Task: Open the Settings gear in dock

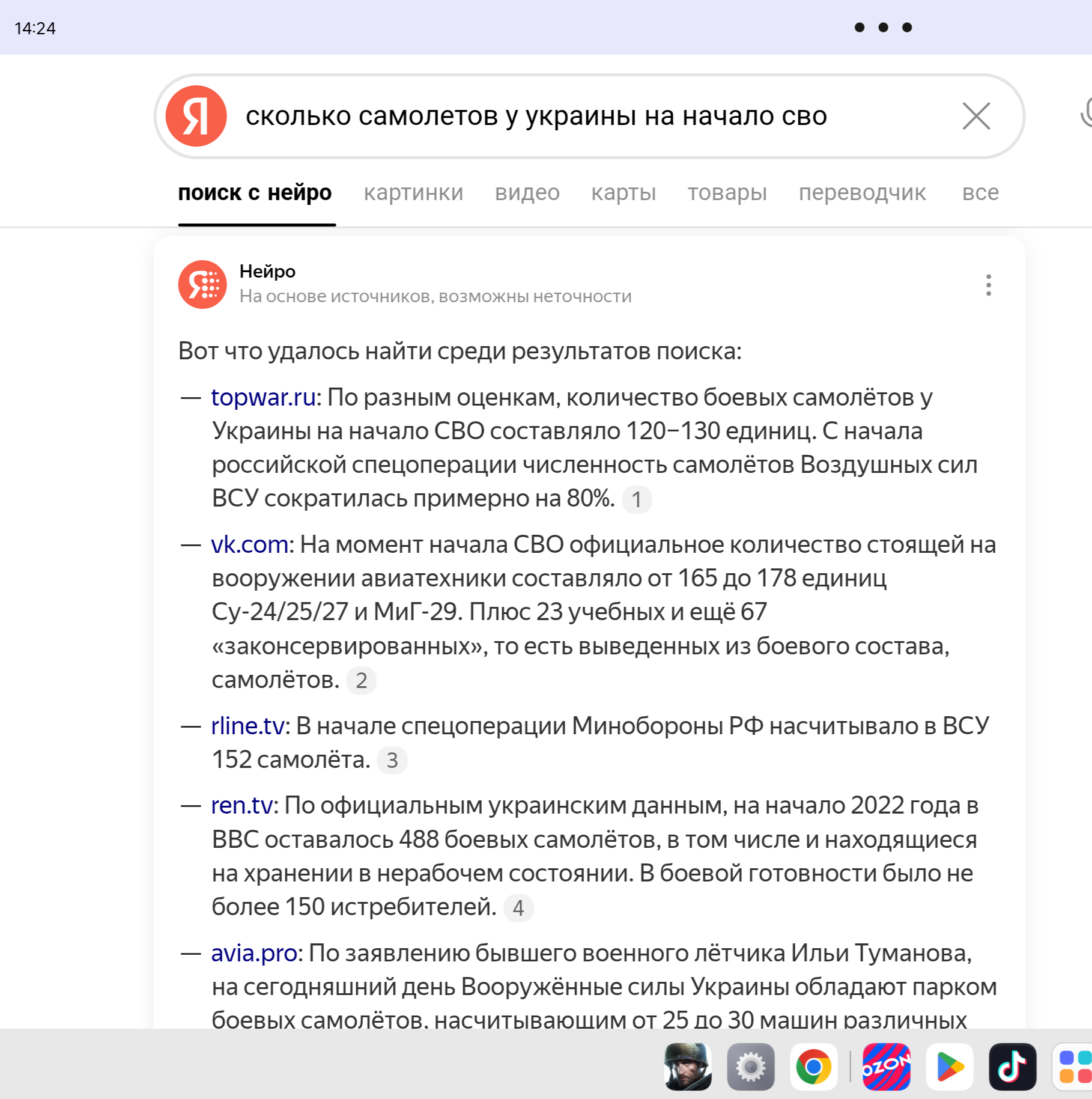Action: coord(750,1067)
